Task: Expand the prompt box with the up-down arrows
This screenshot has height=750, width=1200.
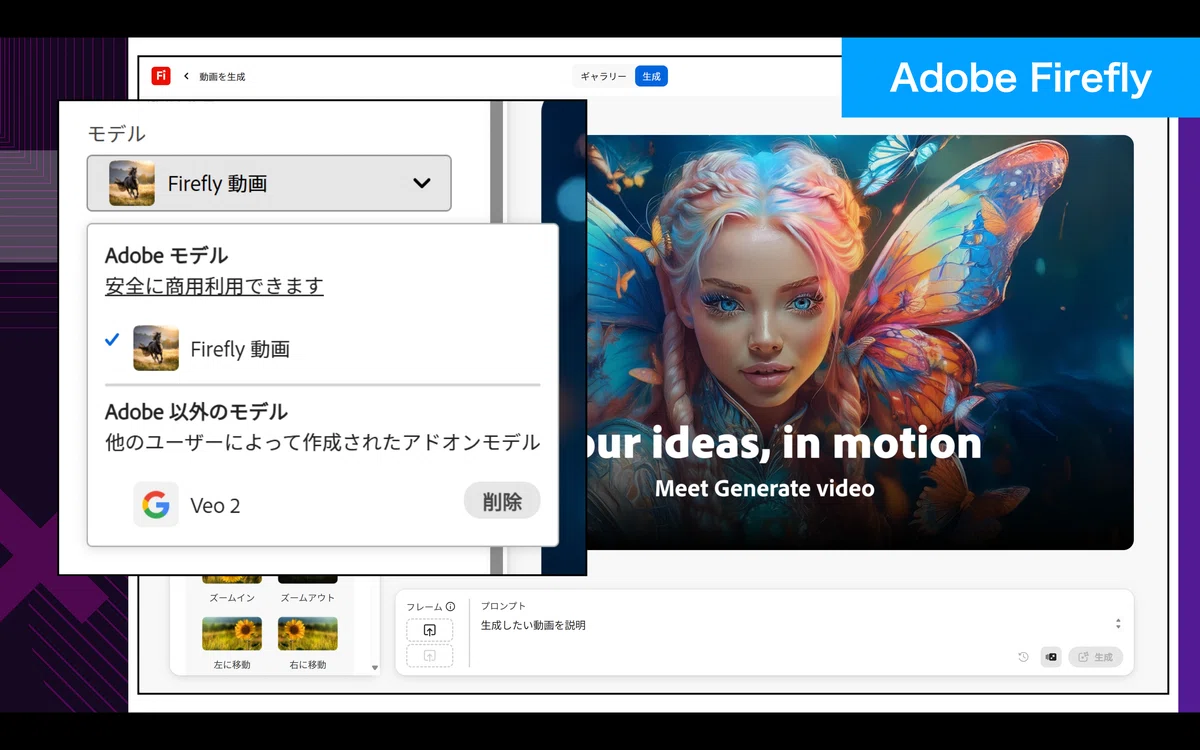Action: (x=1118, y=624)
